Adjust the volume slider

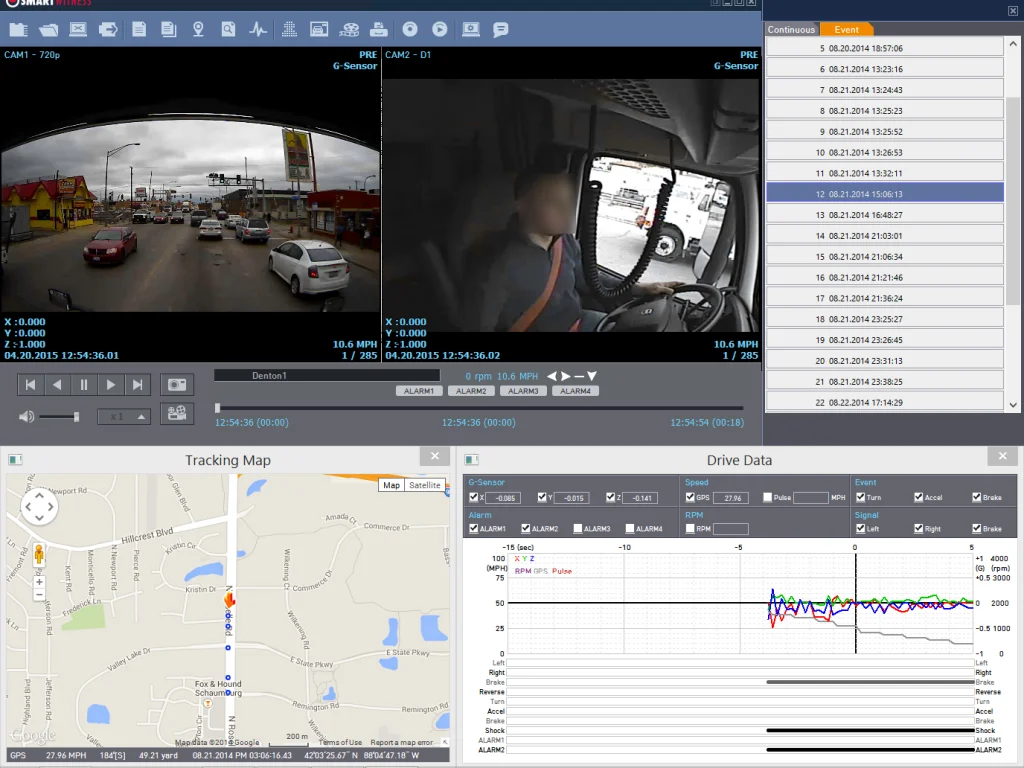tap(75, 417)
